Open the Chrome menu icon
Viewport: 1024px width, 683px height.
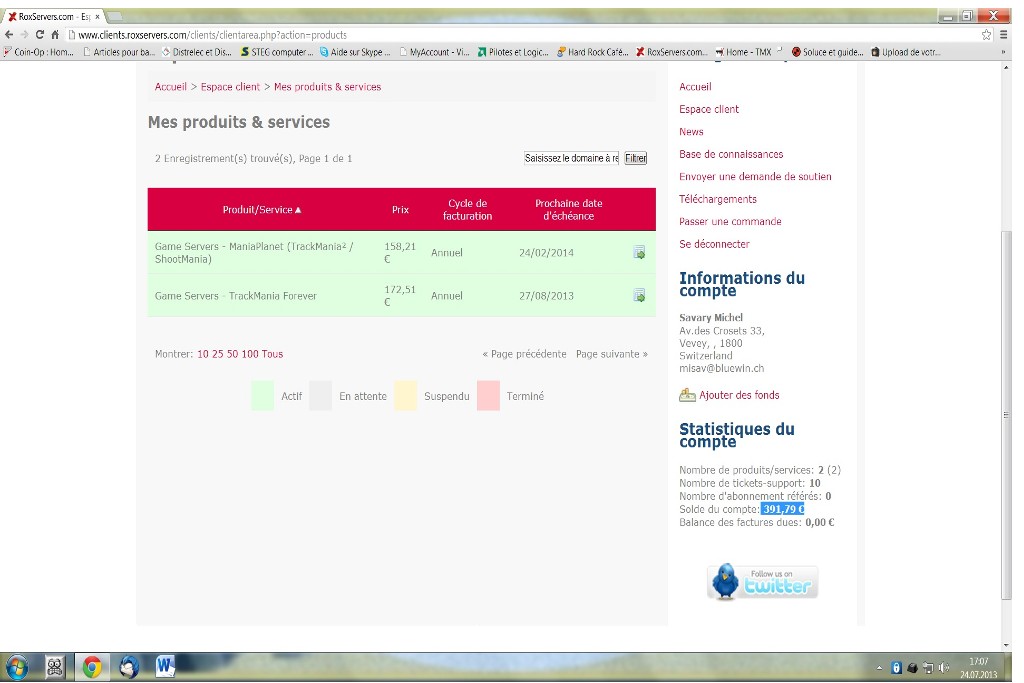tap(1004, 35)
